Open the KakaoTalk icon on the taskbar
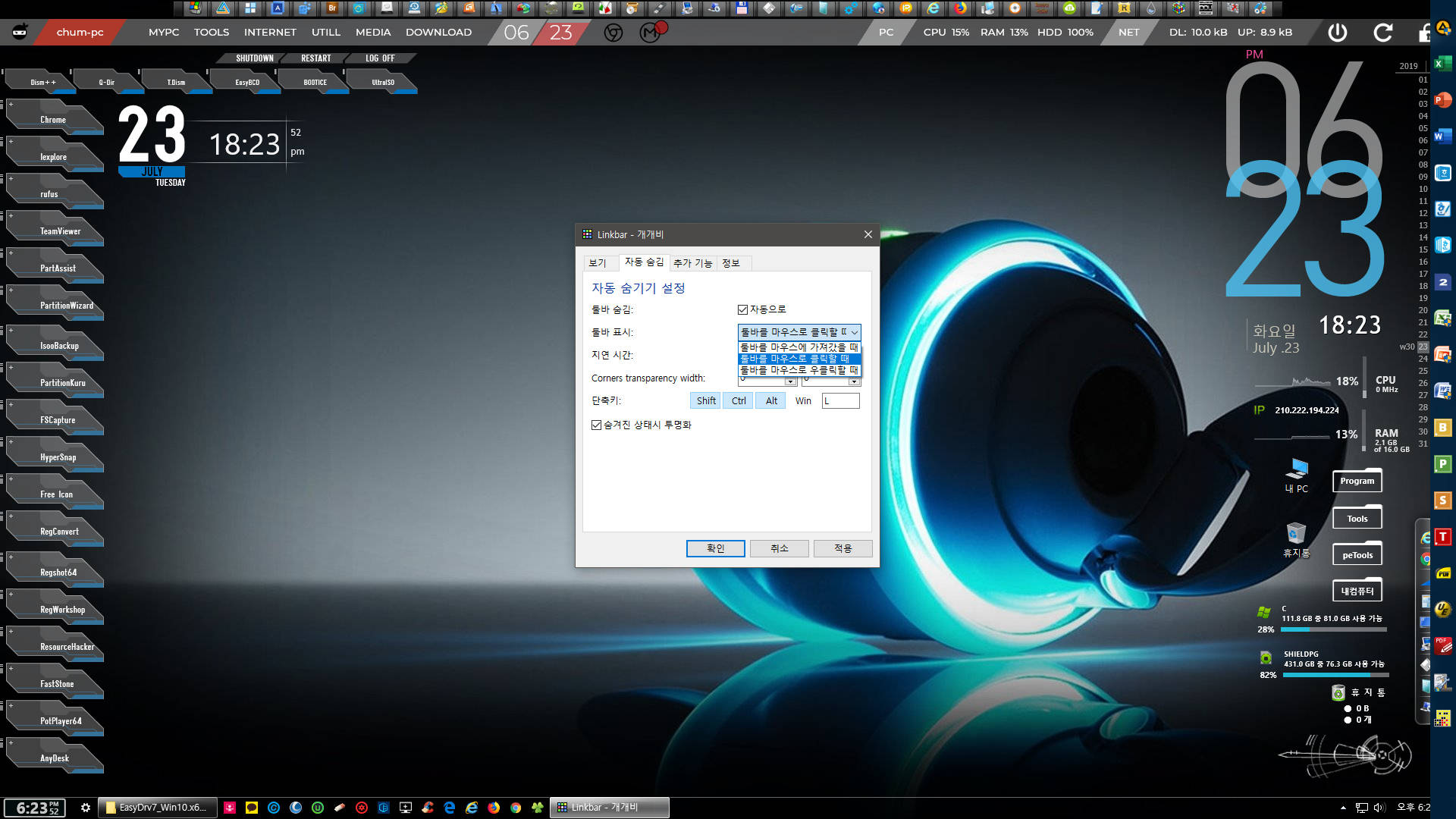This screenshot has width=1456, height=819. 252,808
